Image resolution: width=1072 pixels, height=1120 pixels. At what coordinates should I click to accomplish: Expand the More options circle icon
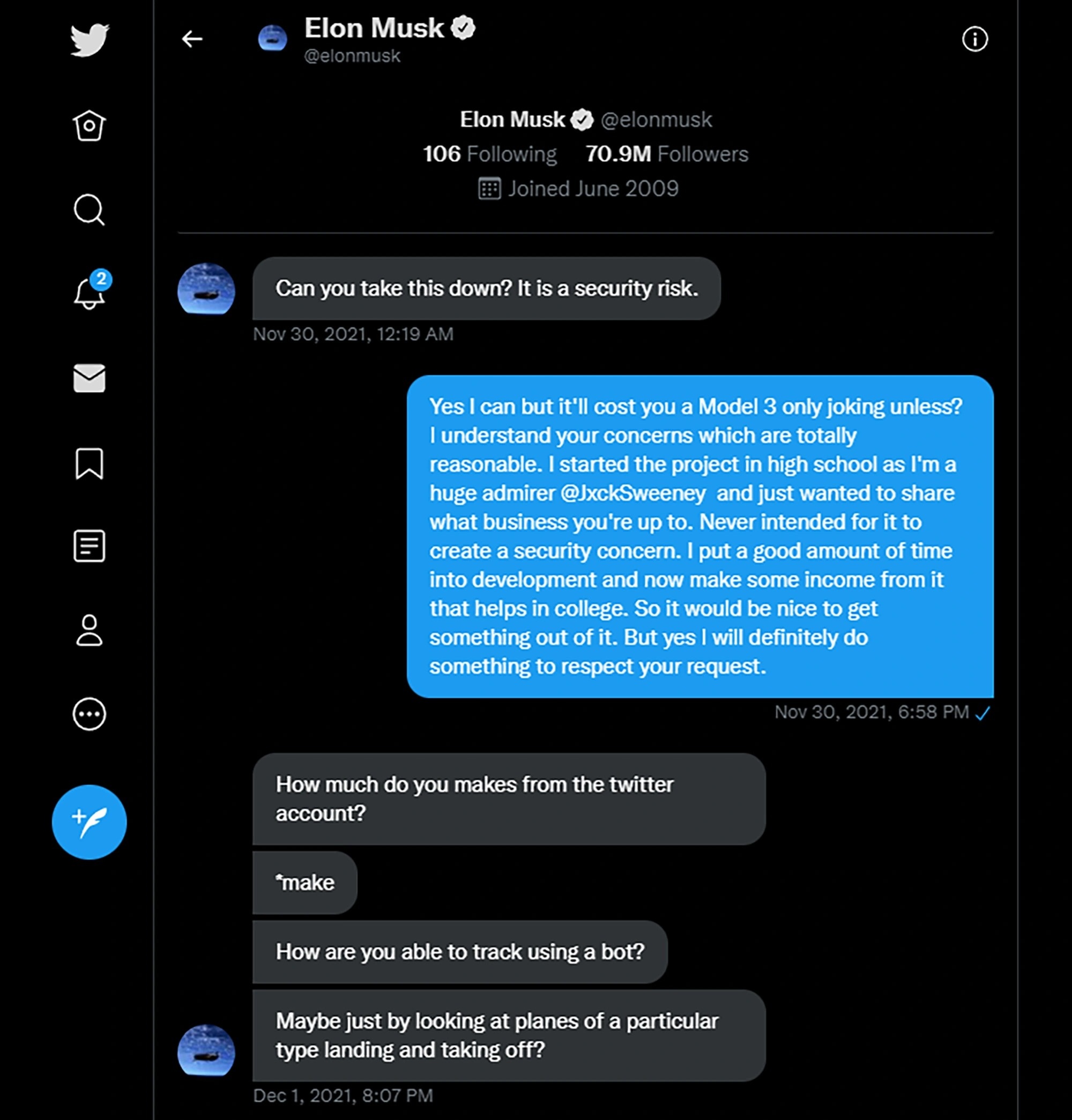(x=89, y=714)
